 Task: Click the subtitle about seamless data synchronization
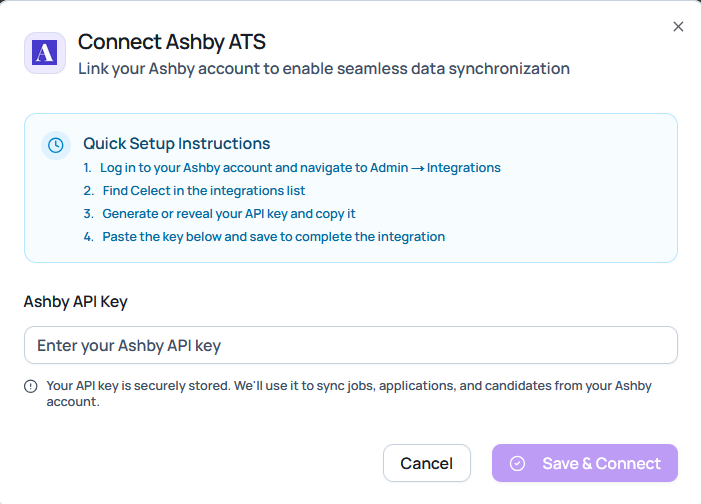pyautogui.click(x=324, y=69)
